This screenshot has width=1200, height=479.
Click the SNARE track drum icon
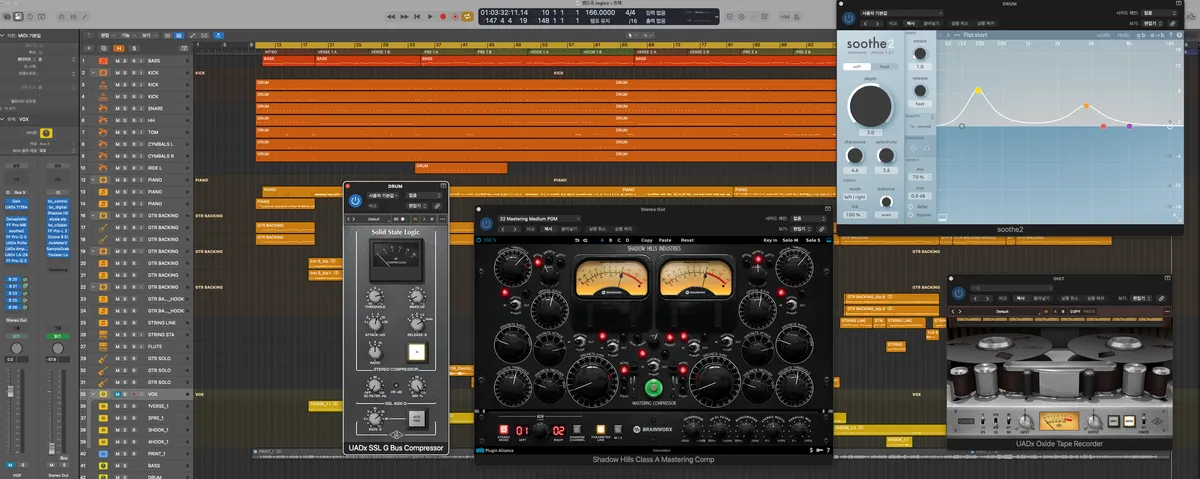[103, 108]
